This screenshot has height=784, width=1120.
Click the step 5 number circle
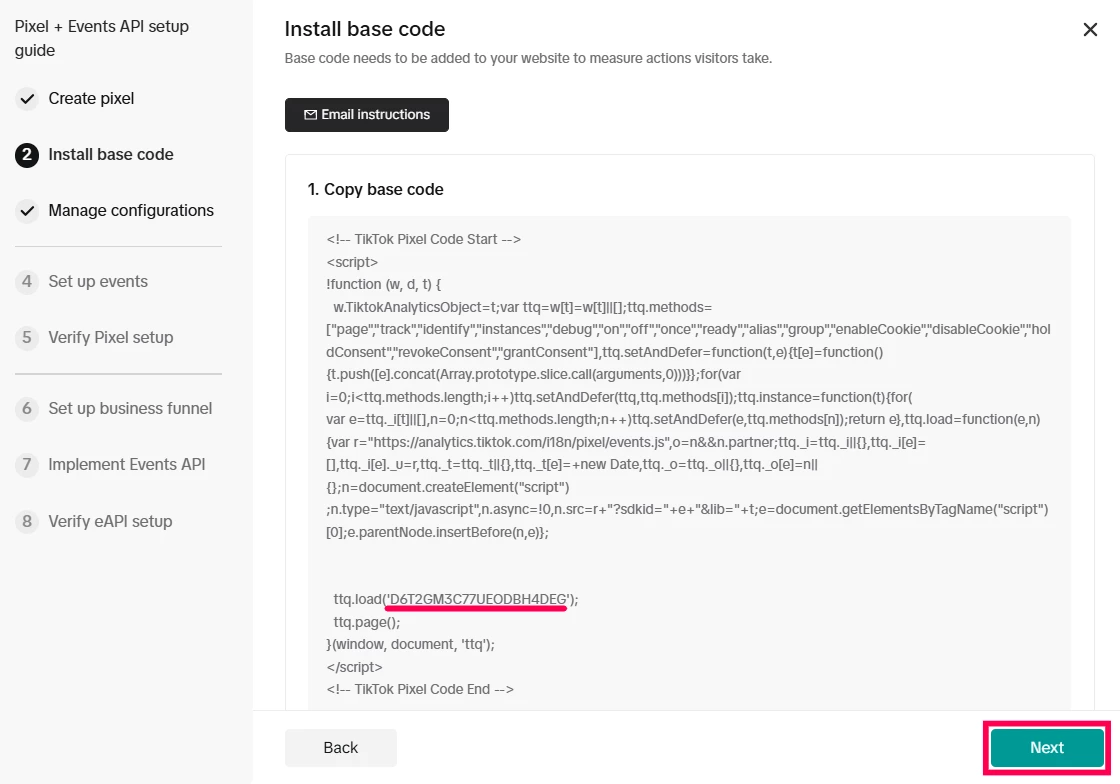(27, 338)
